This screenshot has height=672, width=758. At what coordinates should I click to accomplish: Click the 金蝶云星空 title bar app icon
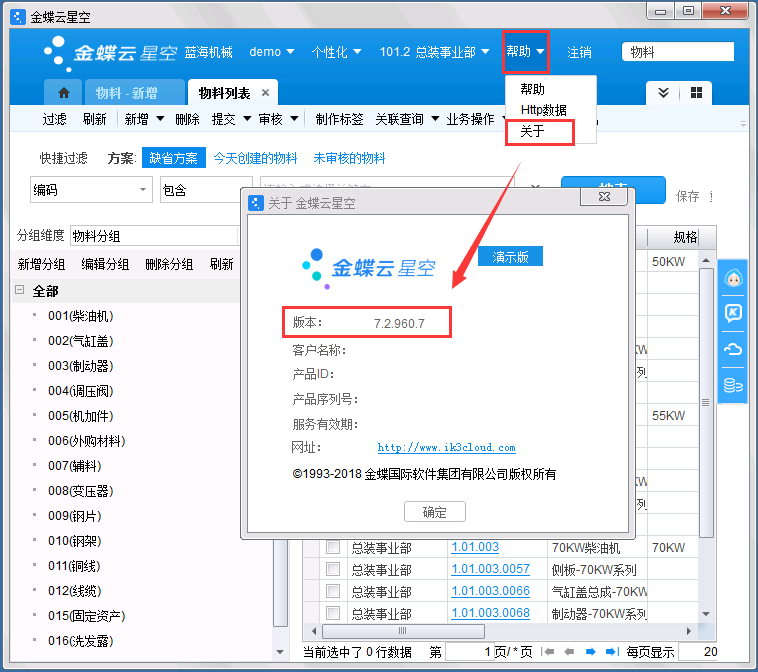(18, 17)
